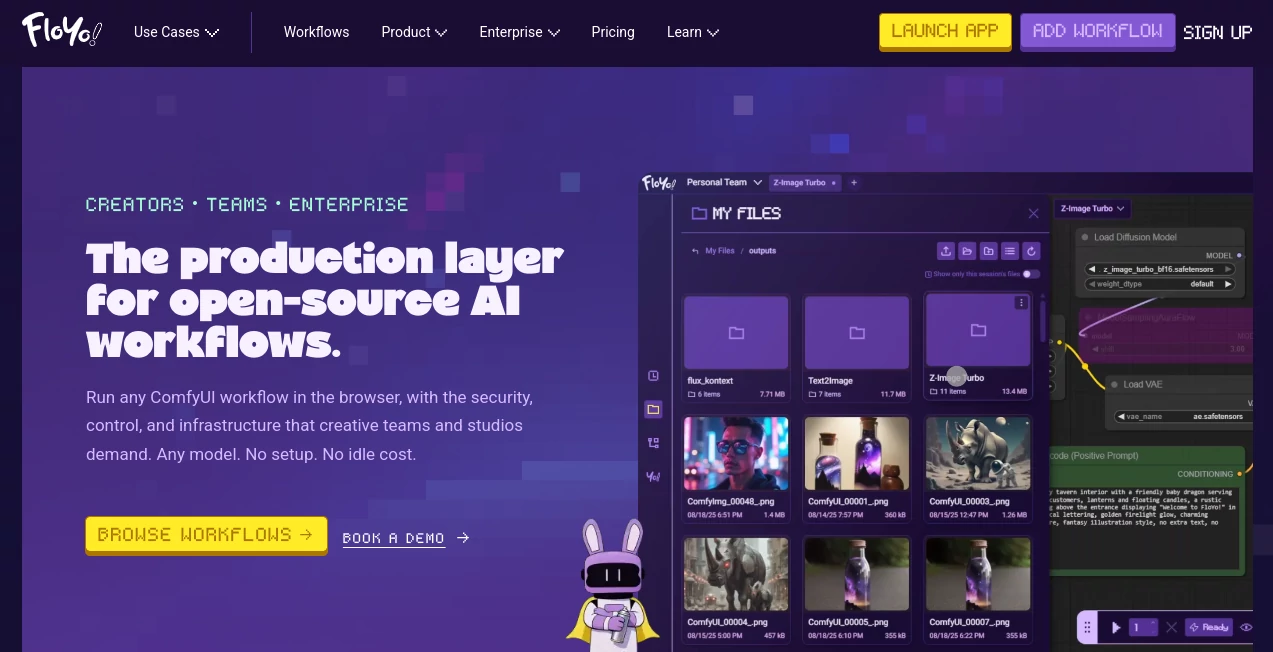Toggle the eye visibility icon in run toolbar
The image size is (1273, 652).
1246,628
